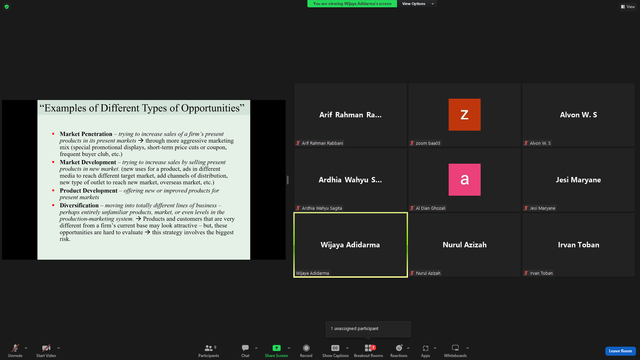Screen dimensions: 640x360
Task: Click the green encryption shield icon
Action: pyautogui.click(x=7, y=7)
